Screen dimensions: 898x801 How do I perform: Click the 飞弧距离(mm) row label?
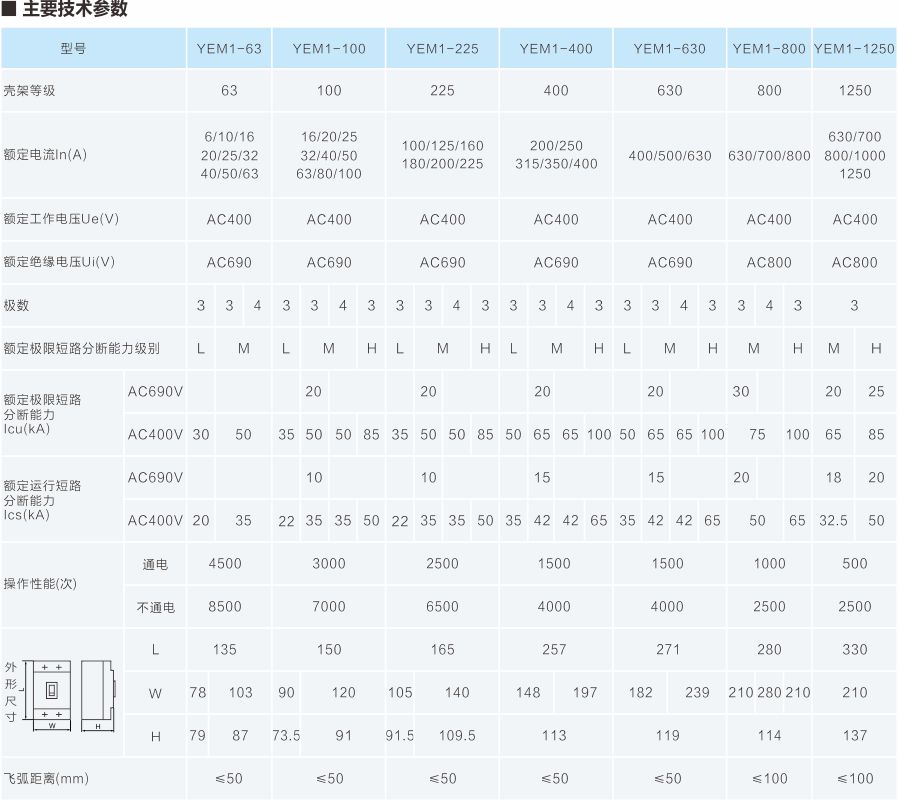coord(46,779)
